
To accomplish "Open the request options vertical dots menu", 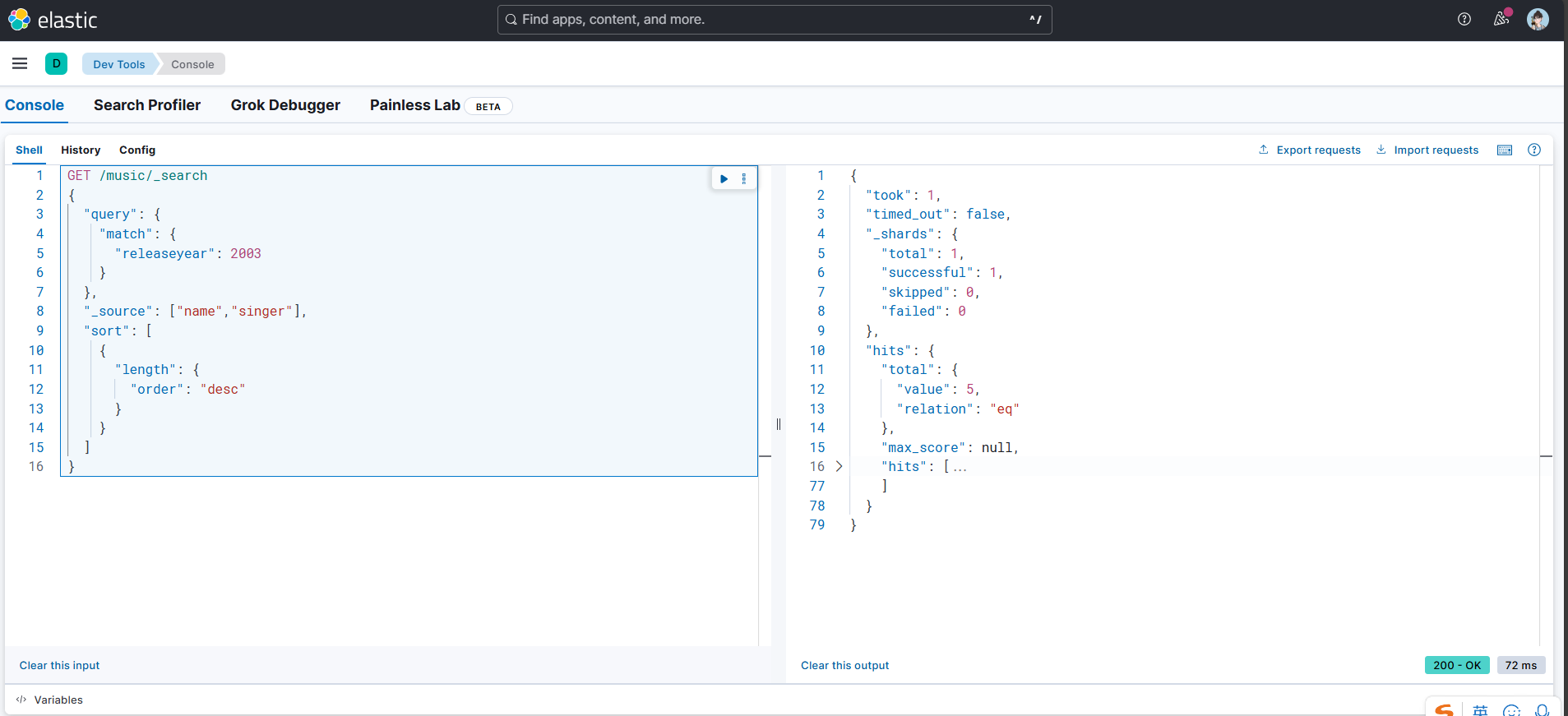I will pos(744,178).
